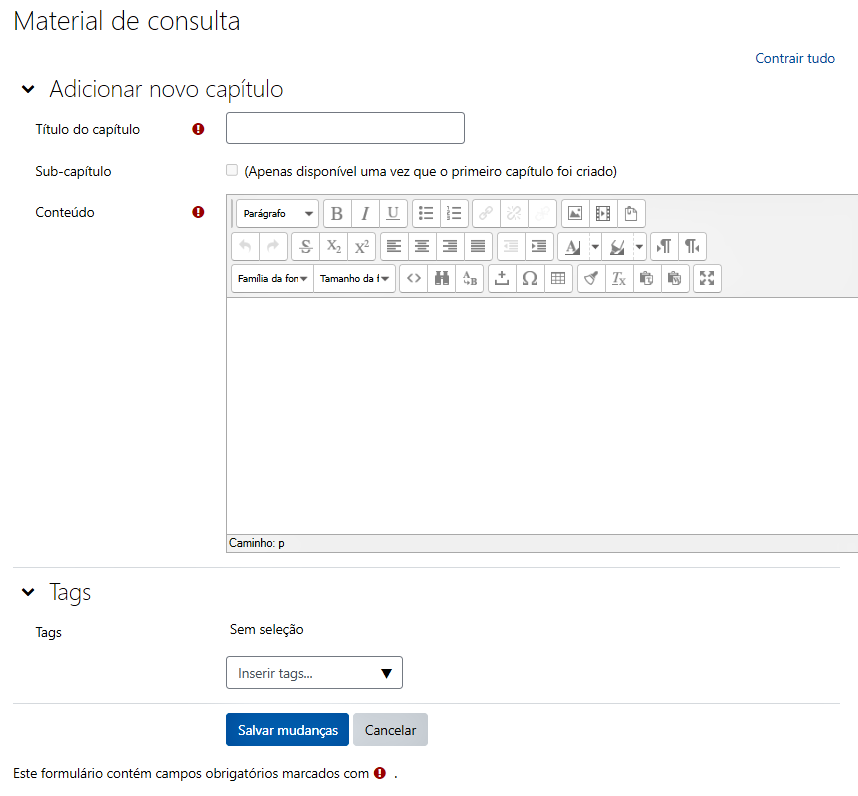
Task: Open the text color picker arrow
Action: point(595,246)
